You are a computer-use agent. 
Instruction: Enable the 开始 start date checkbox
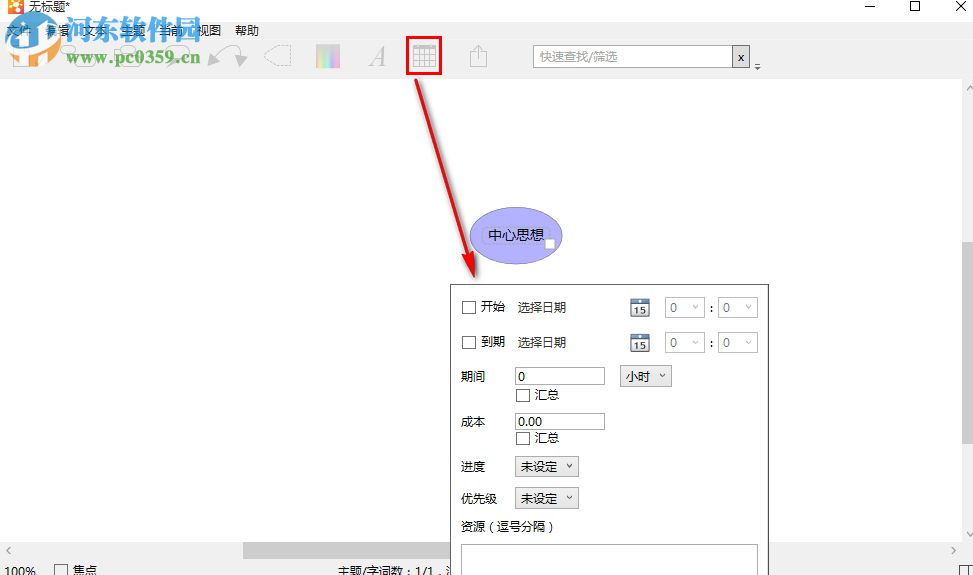coord(469,307)
